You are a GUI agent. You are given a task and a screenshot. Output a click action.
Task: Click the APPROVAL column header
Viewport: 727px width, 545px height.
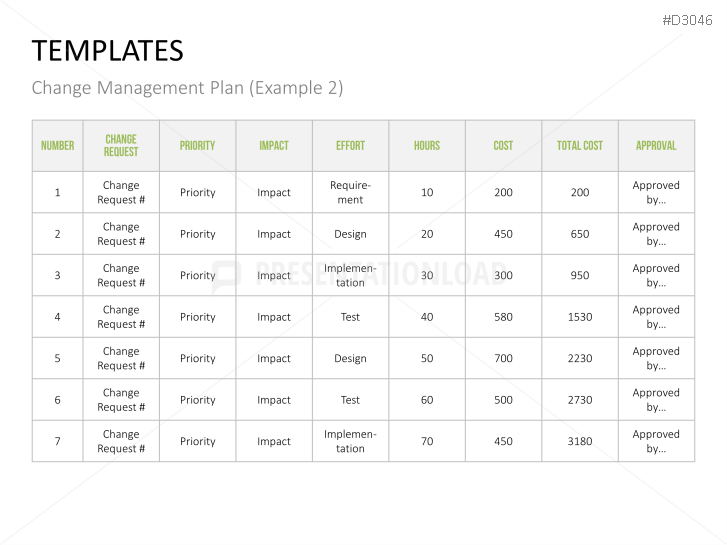(x=656, y=146)
